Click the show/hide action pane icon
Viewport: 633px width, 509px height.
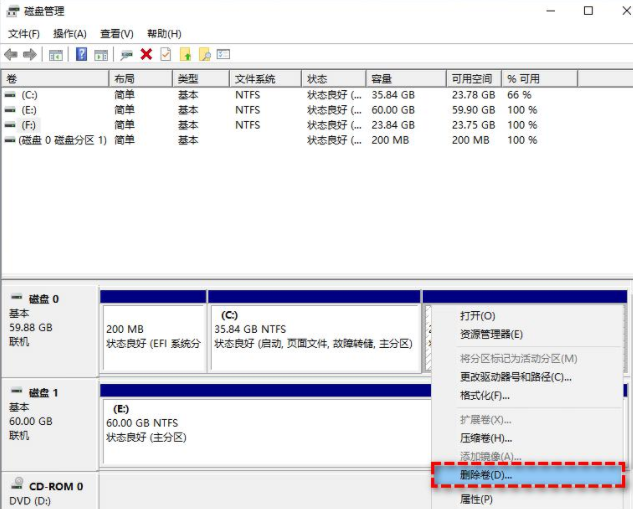click(101, 55)
